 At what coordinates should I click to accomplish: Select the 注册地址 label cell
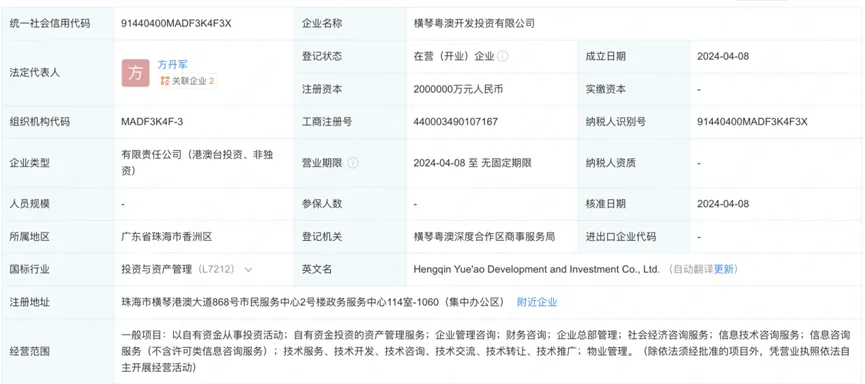click(58, 302)
